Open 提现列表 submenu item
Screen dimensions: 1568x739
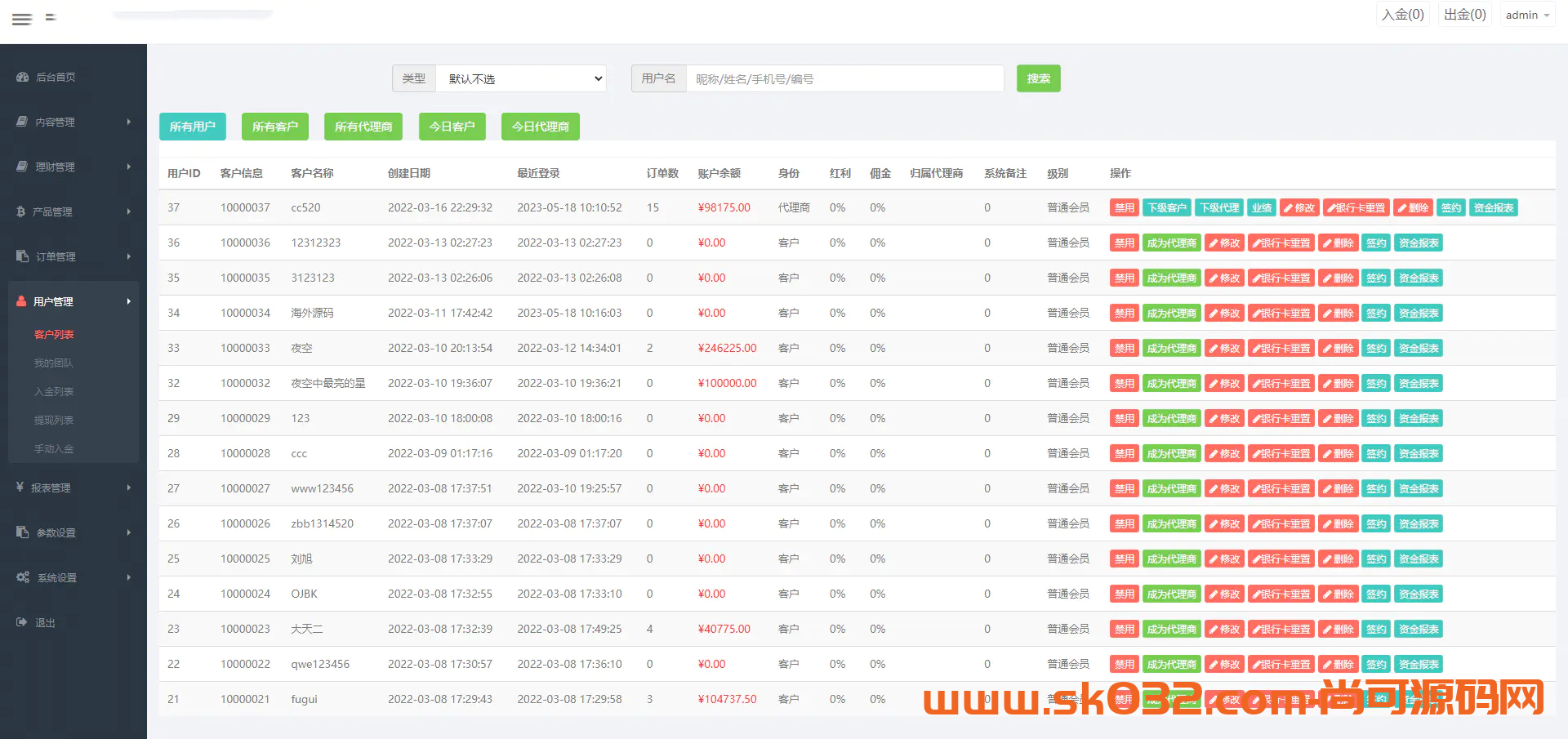coord(54,420)
